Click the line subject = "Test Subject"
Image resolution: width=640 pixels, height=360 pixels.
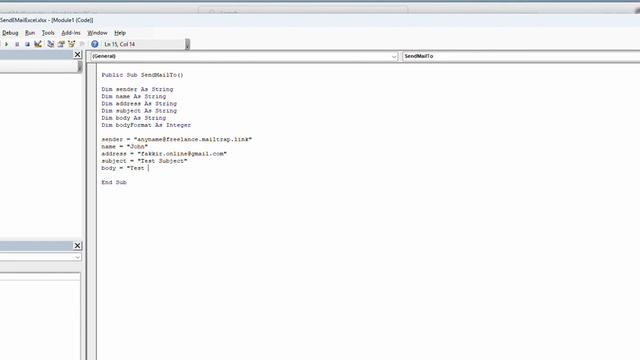(x=144, y=161)
